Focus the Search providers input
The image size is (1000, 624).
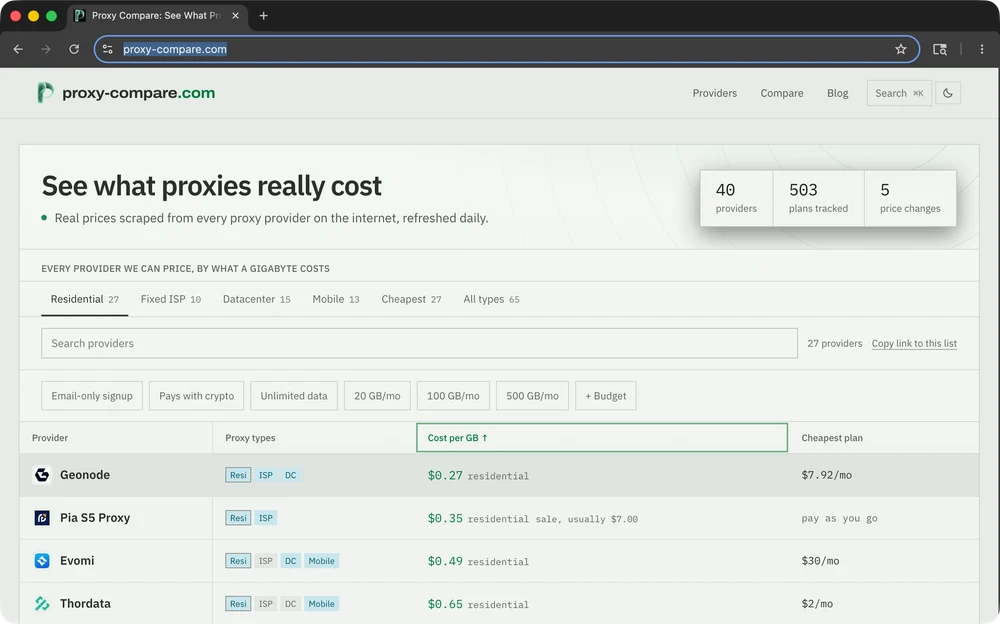coord(419,343)
